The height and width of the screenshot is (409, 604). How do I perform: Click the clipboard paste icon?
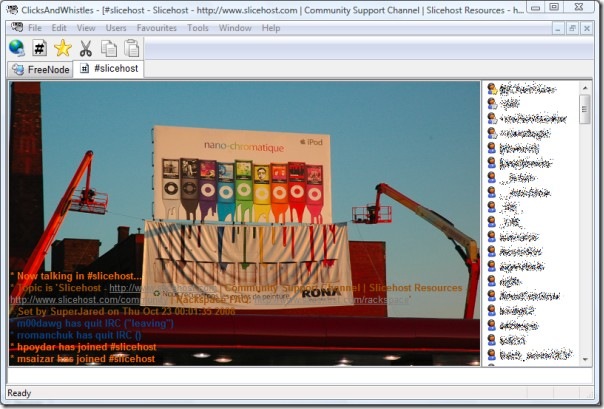coord(132,48)
